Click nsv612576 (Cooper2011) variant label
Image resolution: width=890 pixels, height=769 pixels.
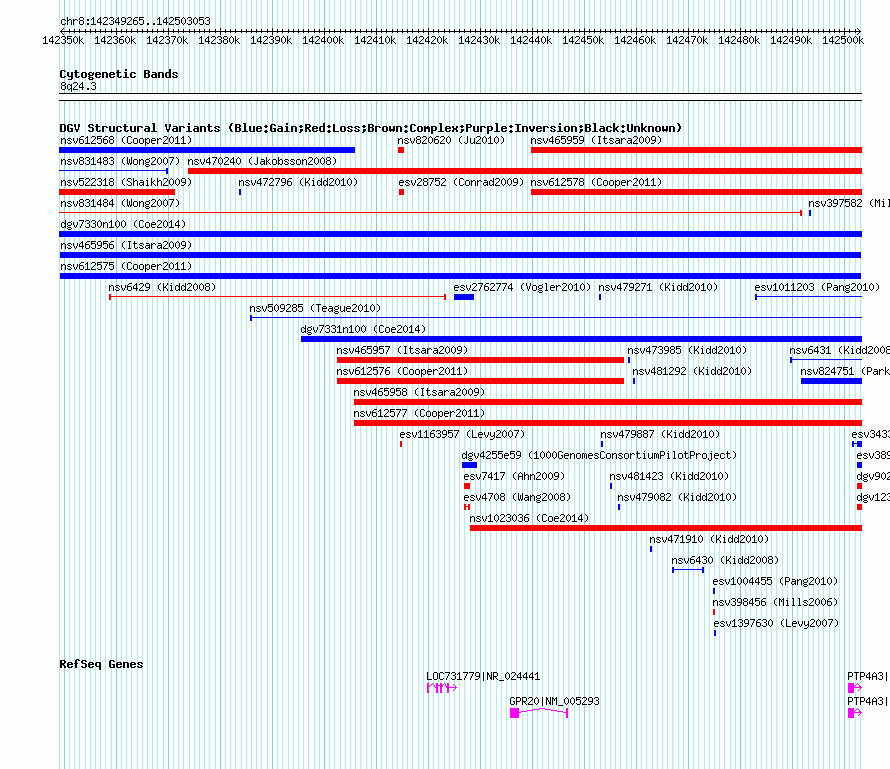402,371
